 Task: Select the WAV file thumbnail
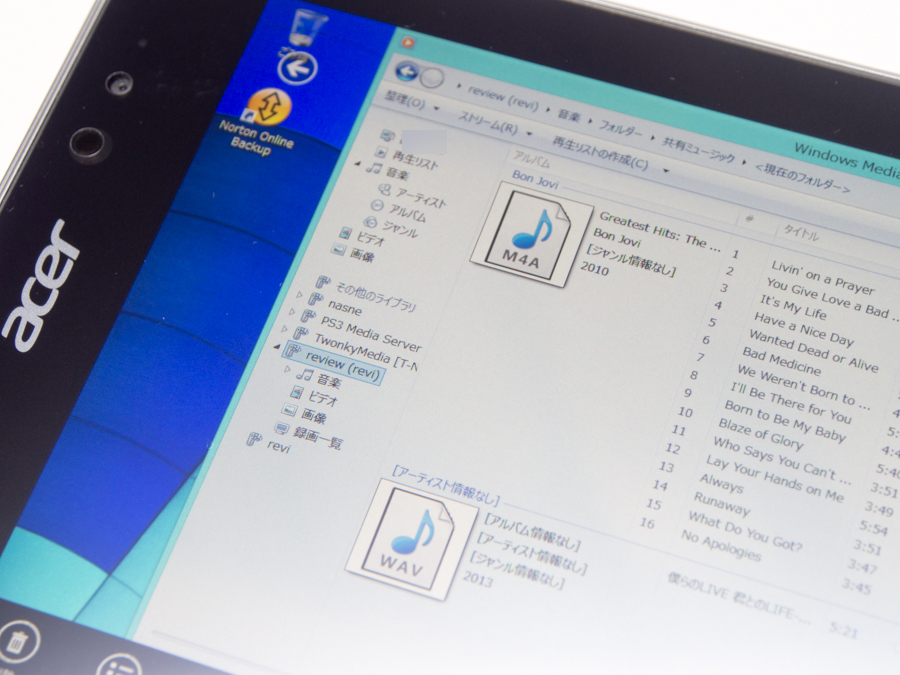411,538
